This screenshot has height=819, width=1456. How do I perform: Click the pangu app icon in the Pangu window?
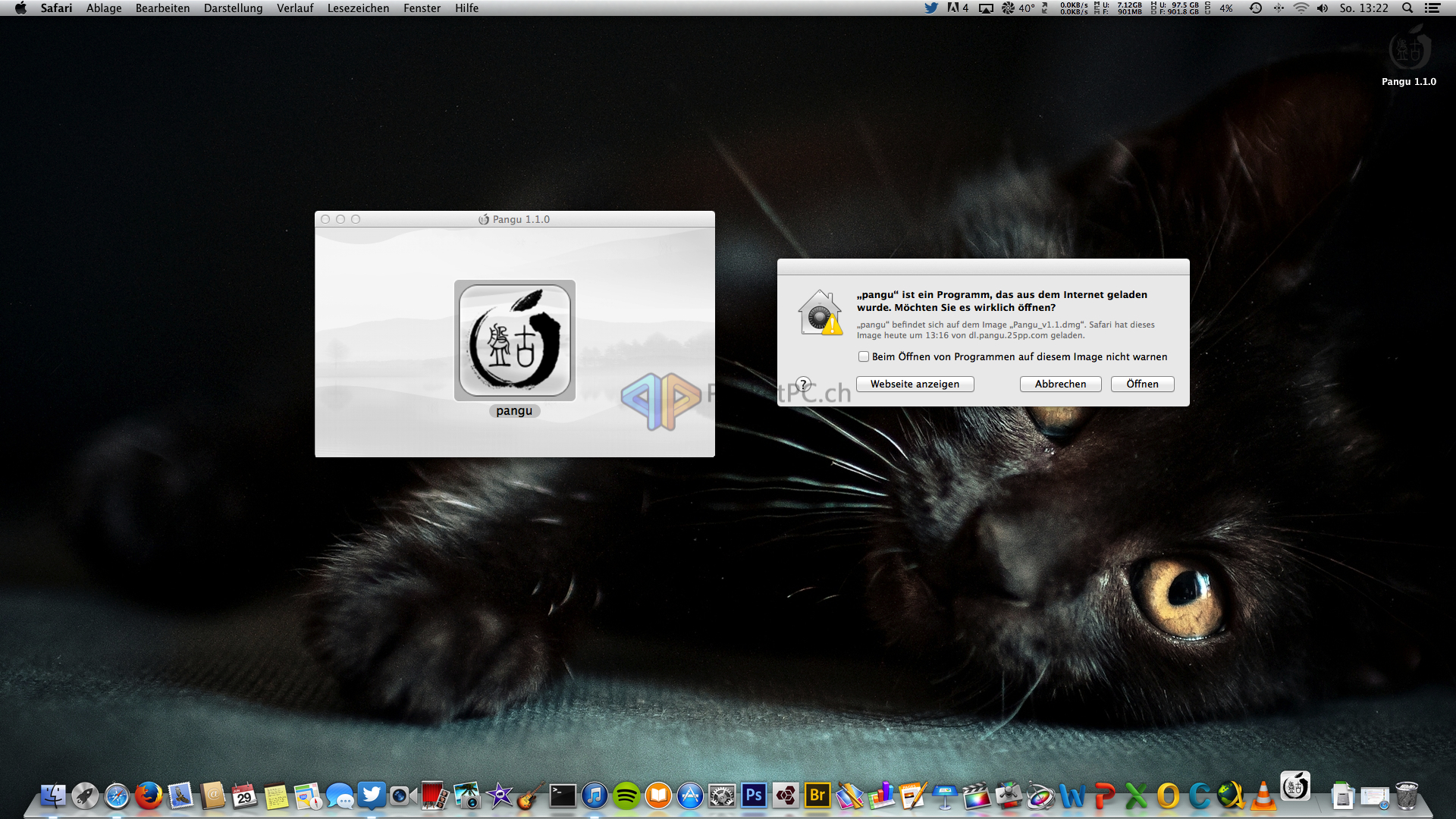point(515,340)
